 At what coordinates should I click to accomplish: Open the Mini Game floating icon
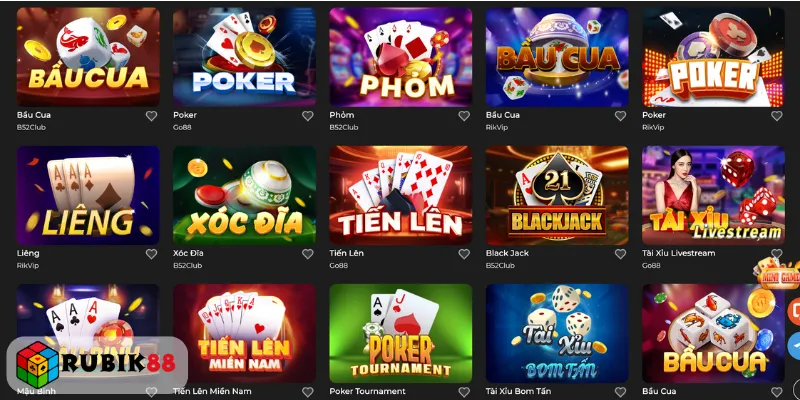[779, 273]
